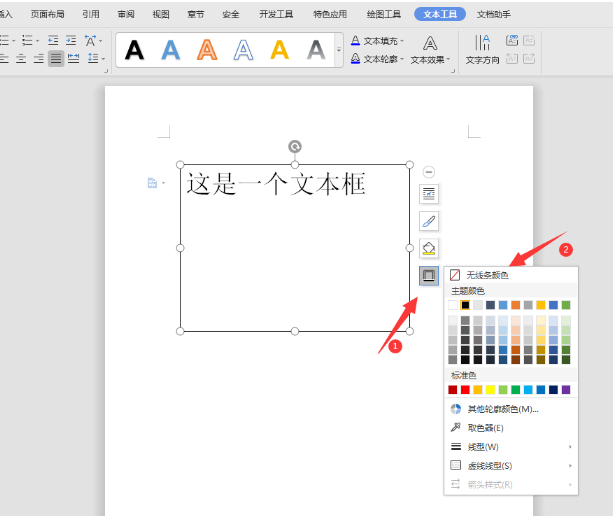The width and height of the screenshot is (613, 516).
Task: Click the top-right resize handle of the text box
Action: point(410,165)
